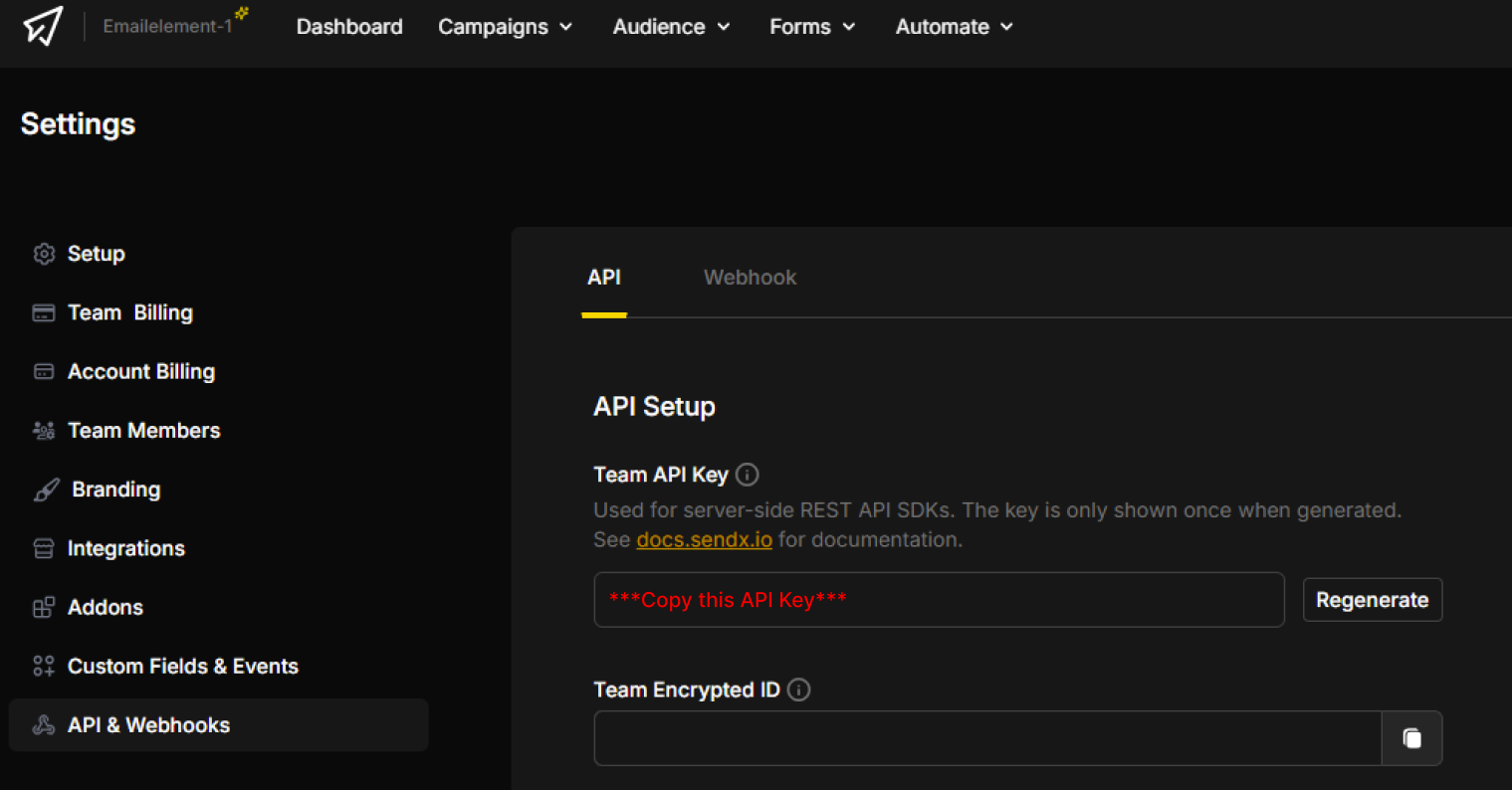Go to the Dashboard
Image resolution: width=1512 pixels, height=790 pixels.
[349, 27]
